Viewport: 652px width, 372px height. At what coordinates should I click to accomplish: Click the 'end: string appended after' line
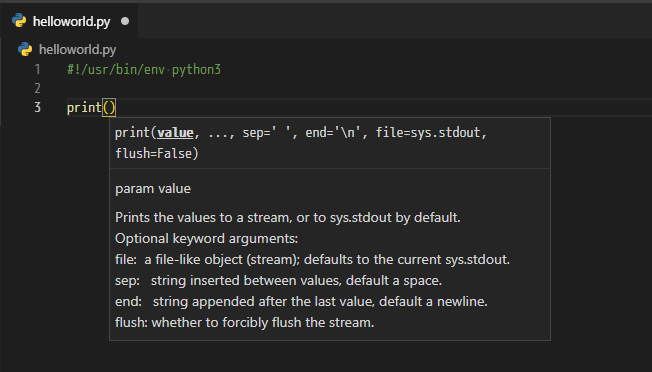coord(301,301)
